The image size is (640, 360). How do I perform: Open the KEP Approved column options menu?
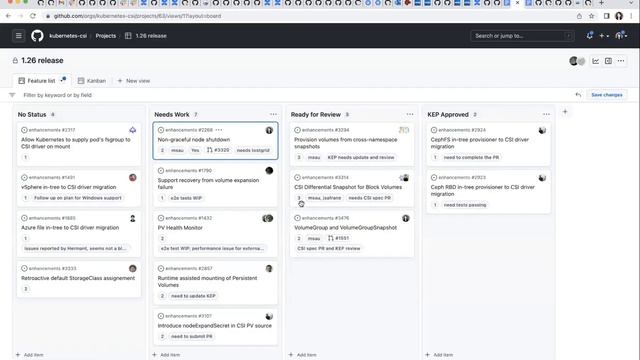tap(546, 114)
